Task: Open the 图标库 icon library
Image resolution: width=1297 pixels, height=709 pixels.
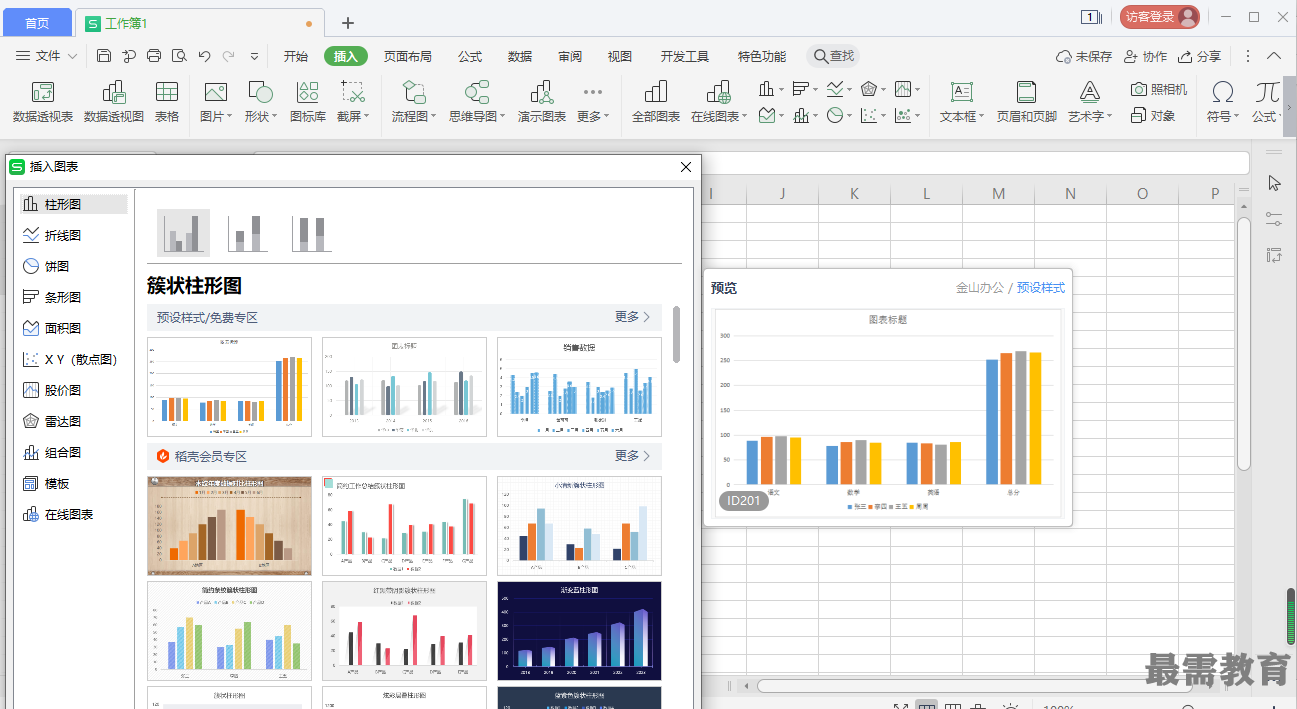Action: [x=308, y=102]
